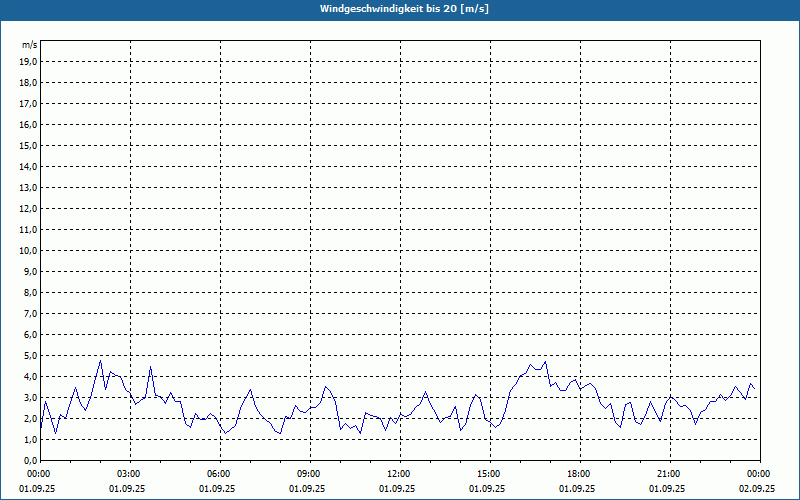The width and height of the screenshot is (800, 500).
Task: Click the 06:00 time axis label
Action: click(x=219, y=474)
